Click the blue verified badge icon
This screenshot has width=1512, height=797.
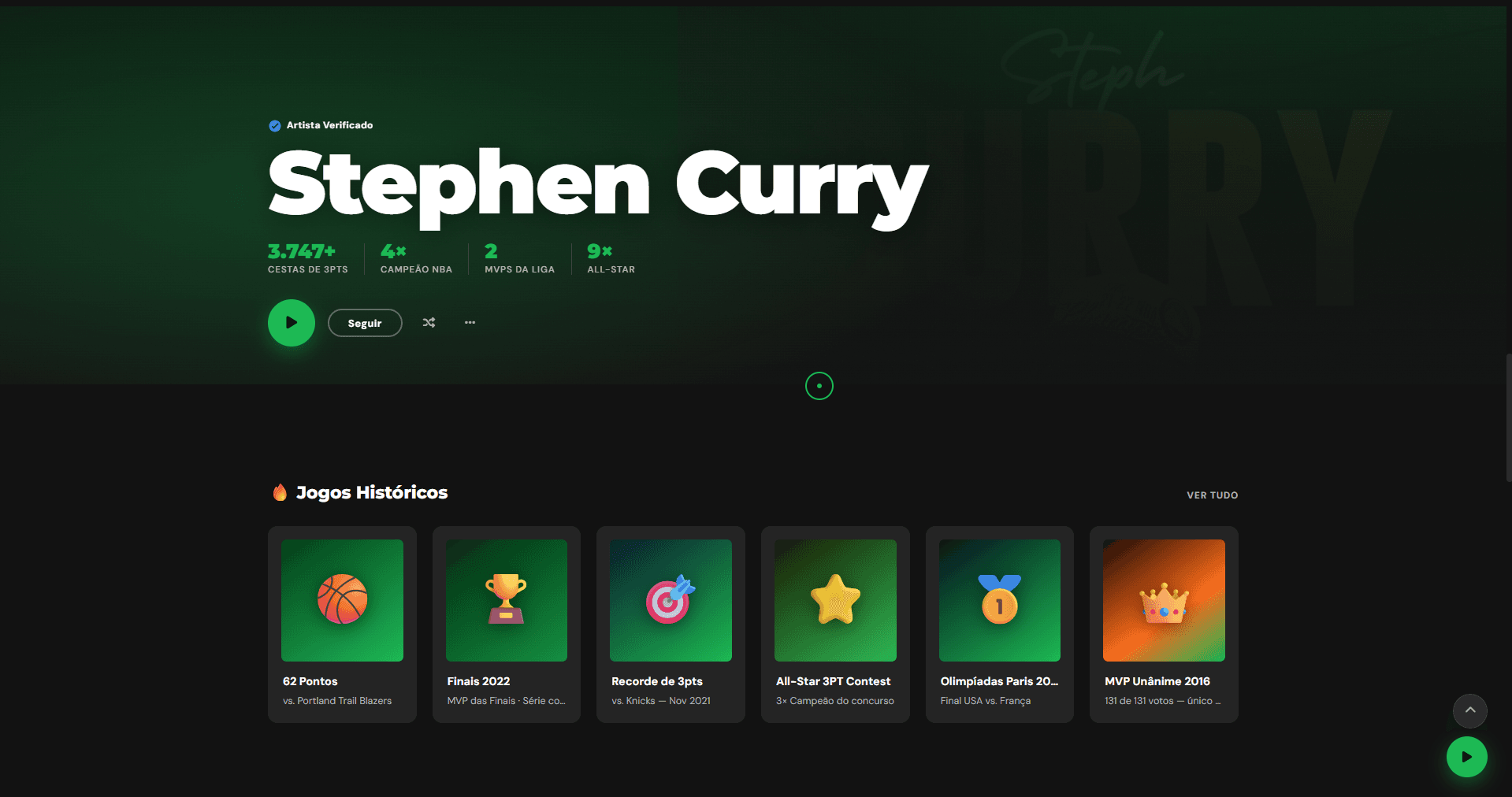tap(275, 126)
